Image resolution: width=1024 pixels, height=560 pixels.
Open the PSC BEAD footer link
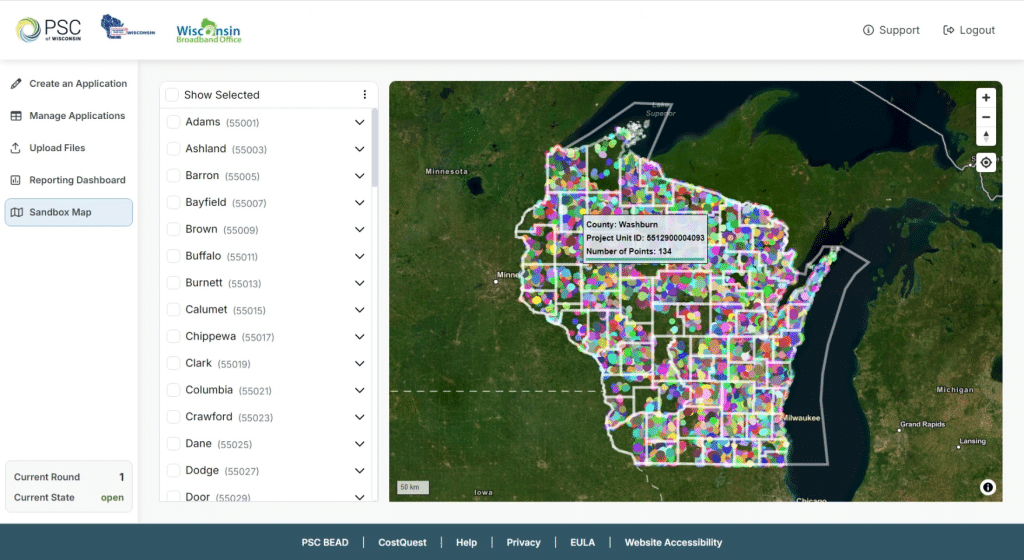pos(325,542)
